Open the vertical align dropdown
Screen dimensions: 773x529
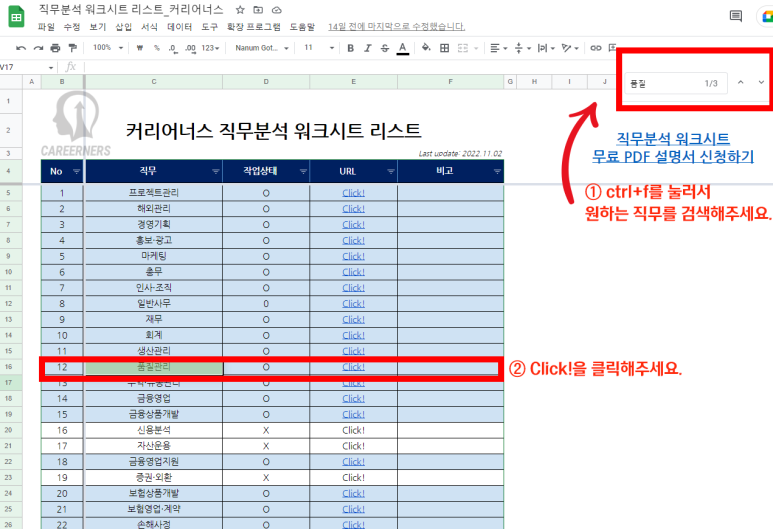(x=523, y=48)
